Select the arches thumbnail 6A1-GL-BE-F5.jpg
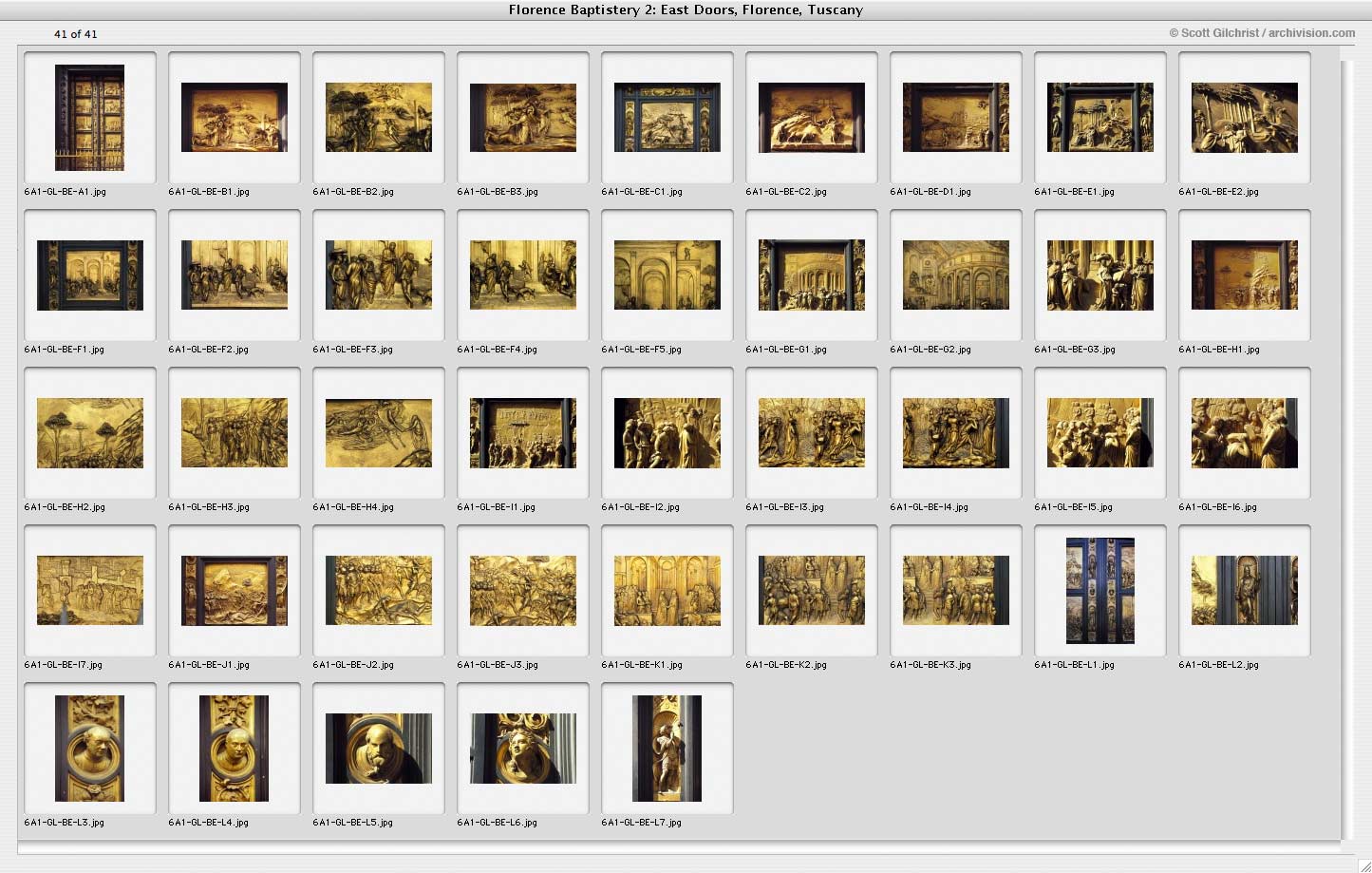The height and width of the screenshot is (873, 1372). 667,275
